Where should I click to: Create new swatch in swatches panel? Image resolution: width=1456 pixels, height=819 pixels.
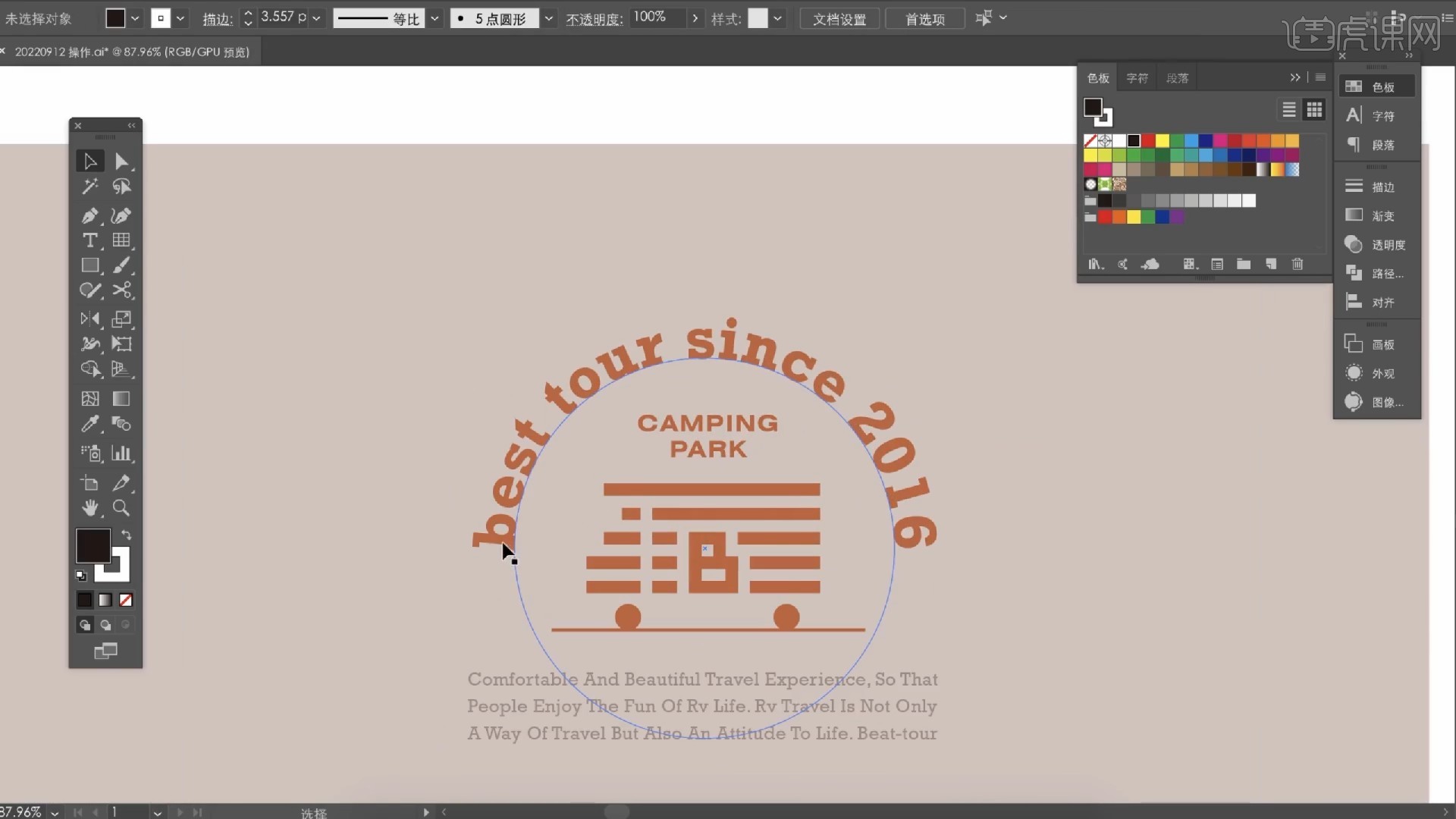tap(1271, 264)
